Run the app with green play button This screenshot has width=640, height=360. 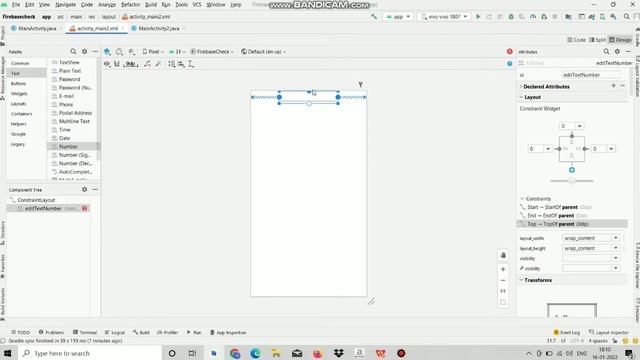[478, 17]
